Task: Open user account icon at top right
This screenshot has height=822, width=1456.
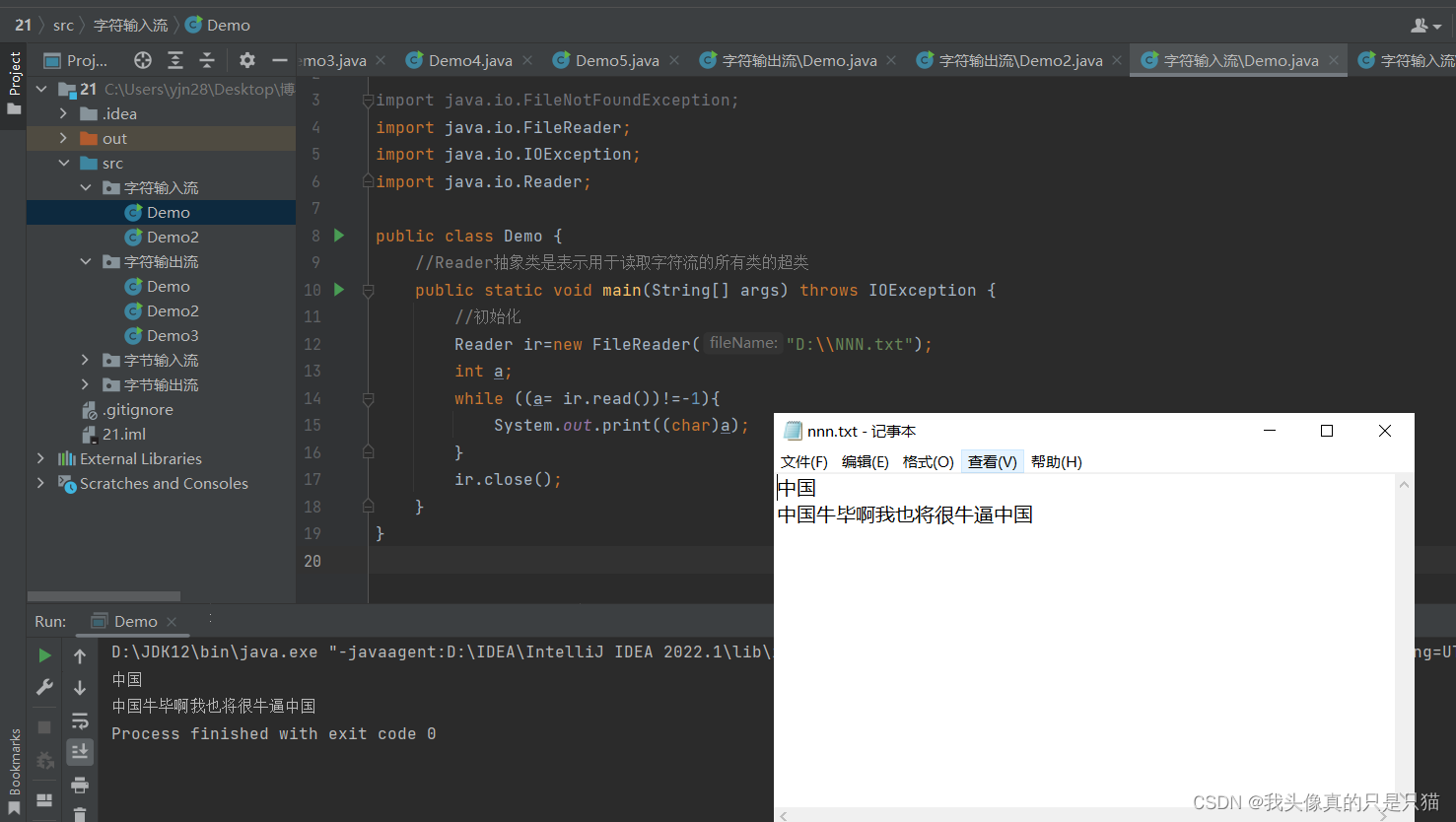Action: (1424, 25)
